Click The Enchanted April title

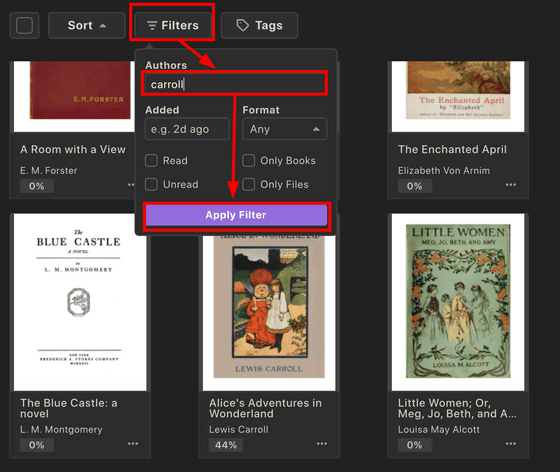coord(452,149)
